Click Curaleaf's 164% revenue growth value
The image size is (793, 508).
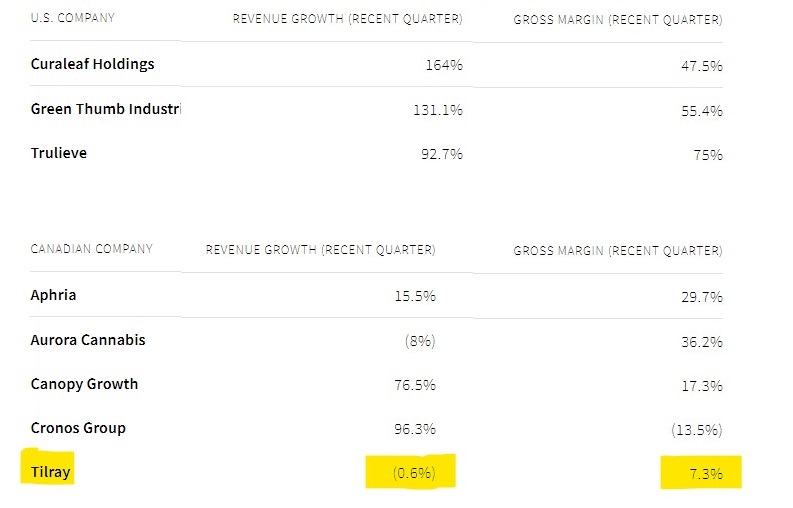click(444, 65)
